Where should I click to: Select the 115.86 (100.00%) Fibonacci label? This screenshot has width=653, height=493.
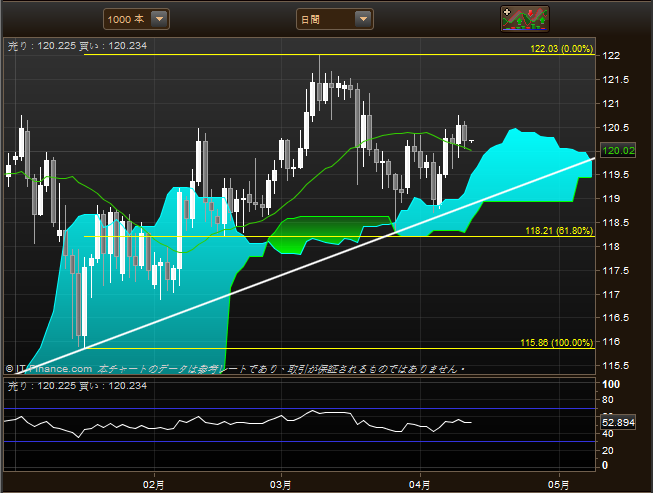coord(556,343)
